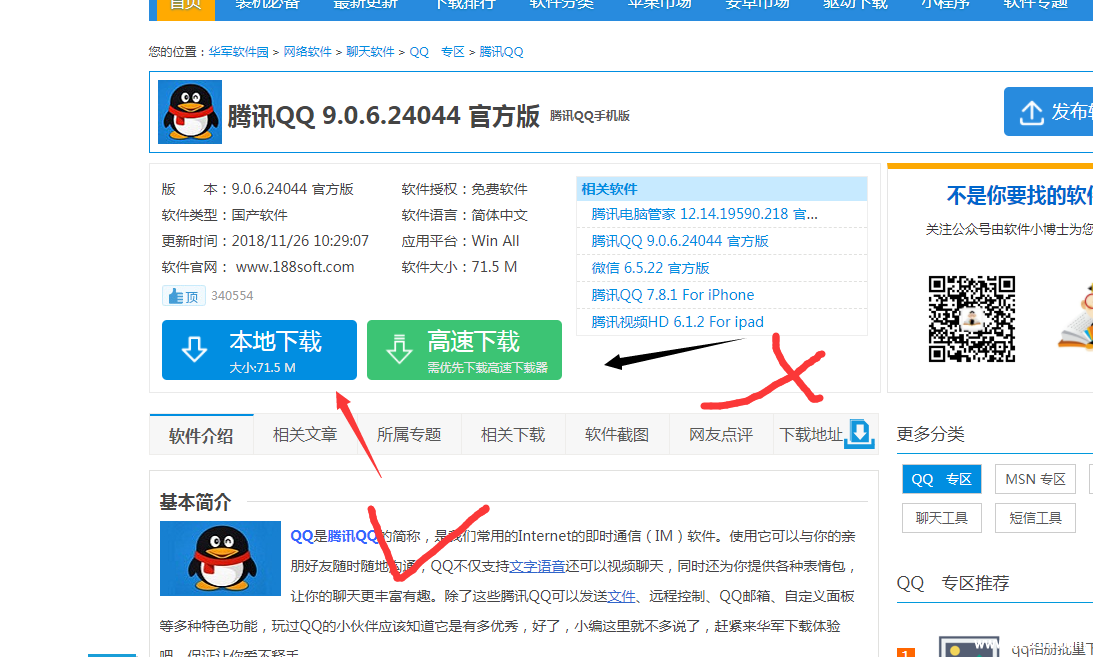Click the 聊天软件 breadcrumb link
This screenshot has height=657, width=1093.
[370, 52]
